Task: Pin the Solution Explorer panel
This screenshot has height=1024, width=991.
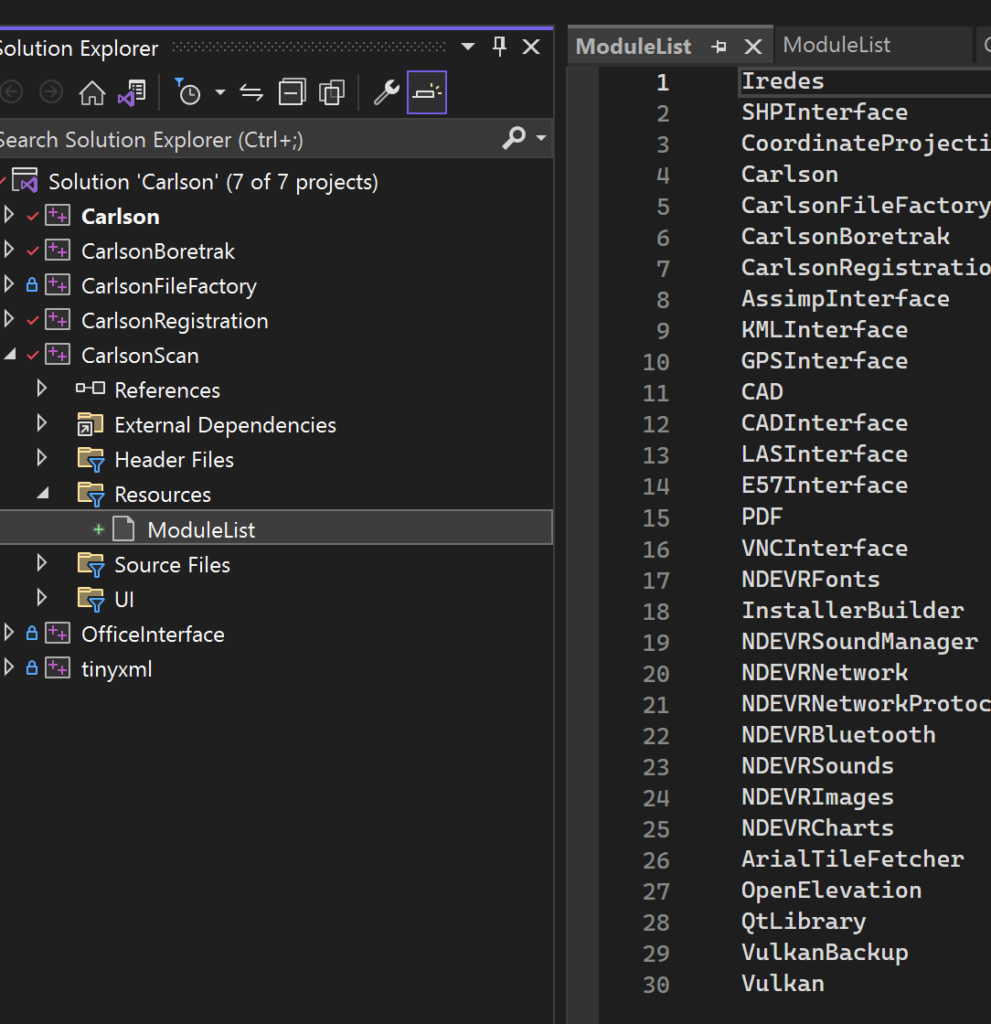Action: [499, 46]
